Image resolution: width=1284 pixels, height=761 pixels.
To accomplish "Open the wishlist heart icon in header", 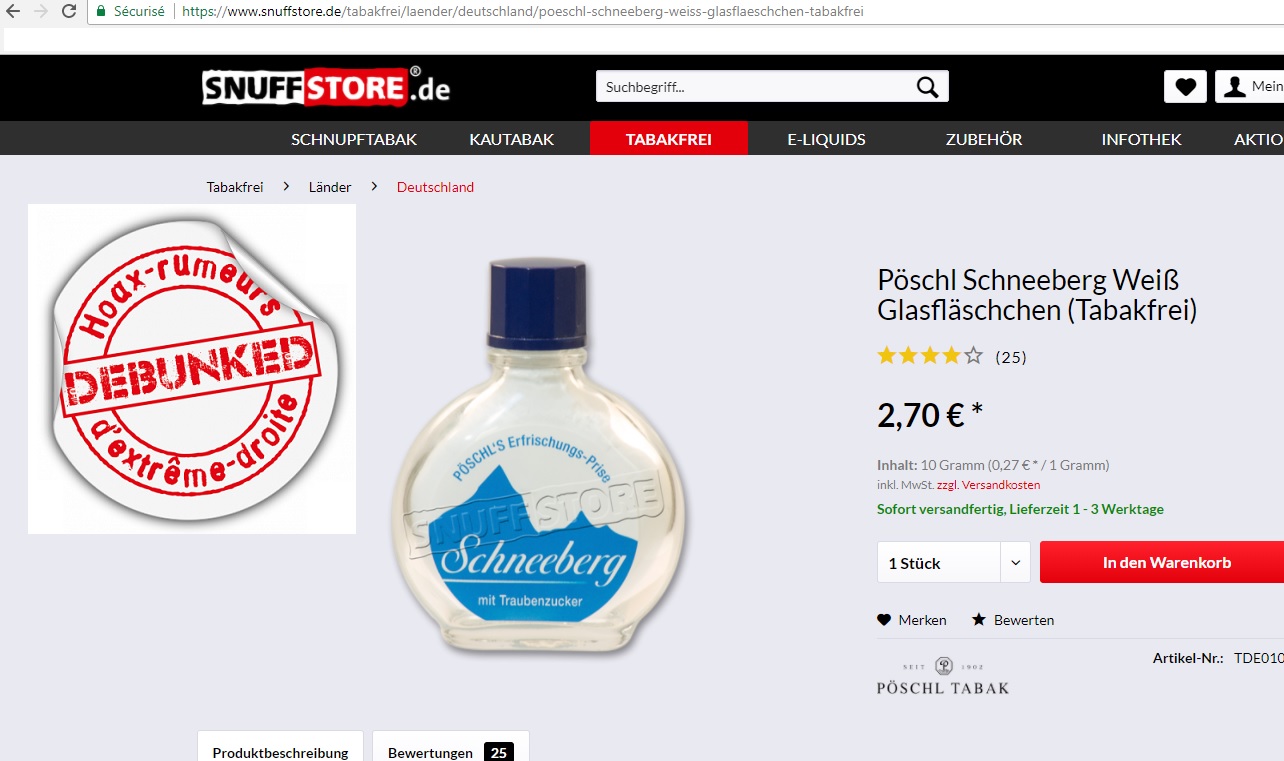I will coord(1185,87).
